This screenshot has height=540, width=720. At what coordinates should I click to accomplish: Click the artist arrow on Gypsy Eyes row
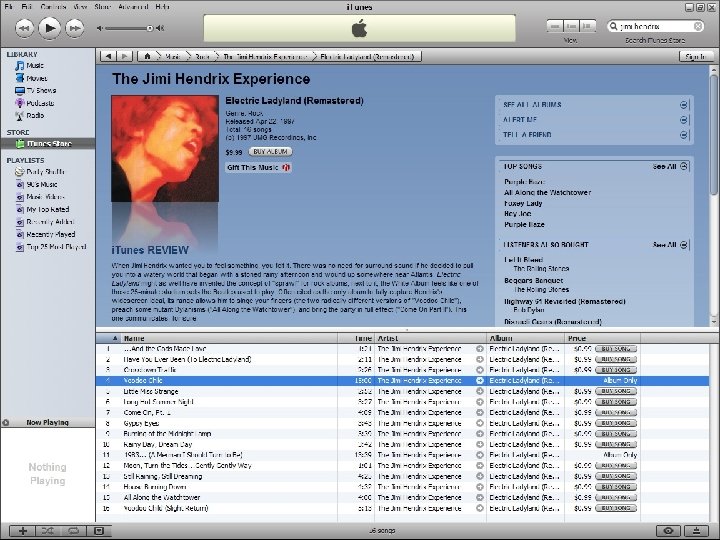click(x=480, y=423)
